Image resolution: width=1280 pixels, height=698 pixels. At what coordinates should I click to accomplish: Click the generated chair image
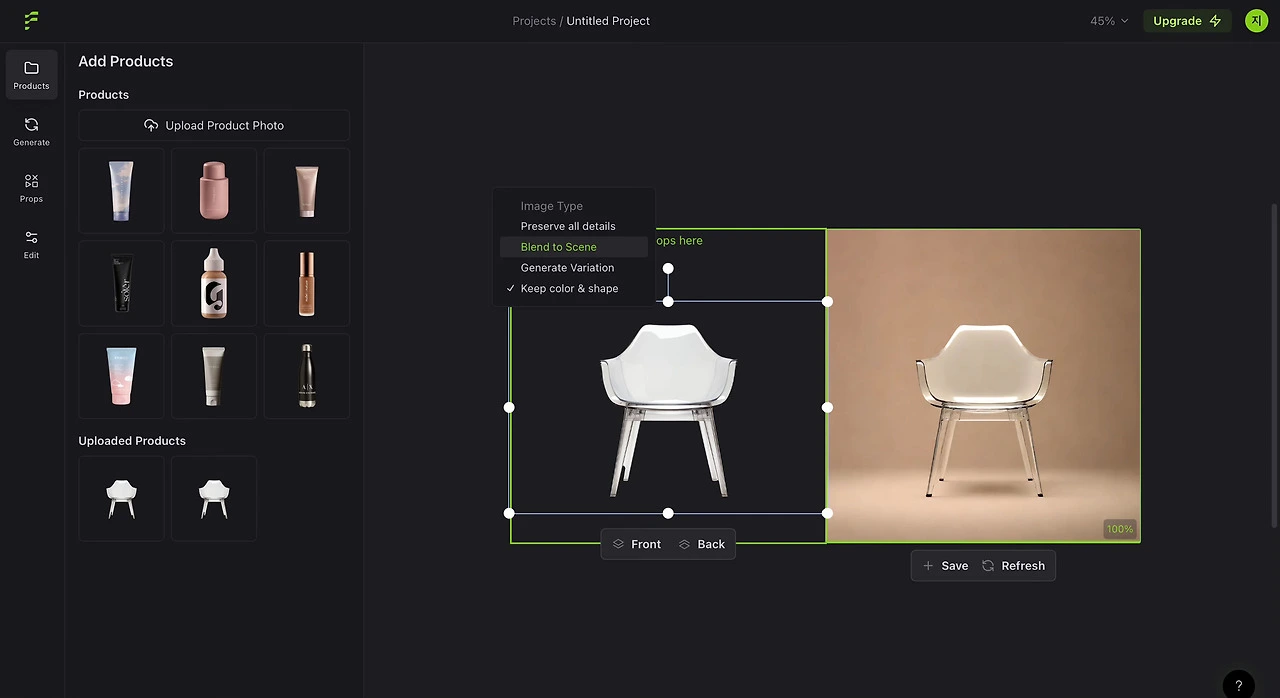[x=983, y=386]
